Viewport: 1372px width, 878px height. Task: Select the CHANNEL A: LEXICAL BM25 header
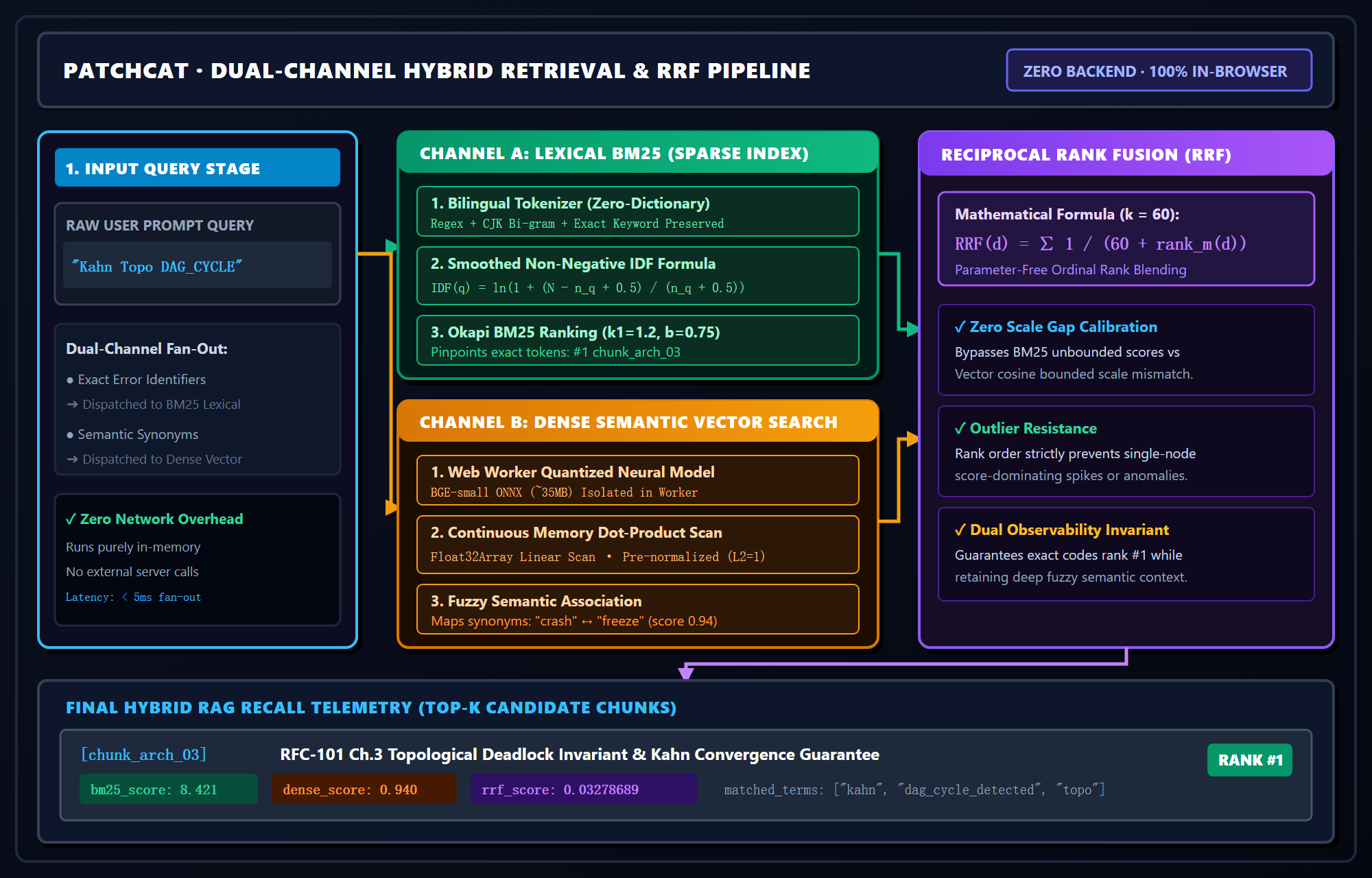pyautogui.click(x=638, y=153)
